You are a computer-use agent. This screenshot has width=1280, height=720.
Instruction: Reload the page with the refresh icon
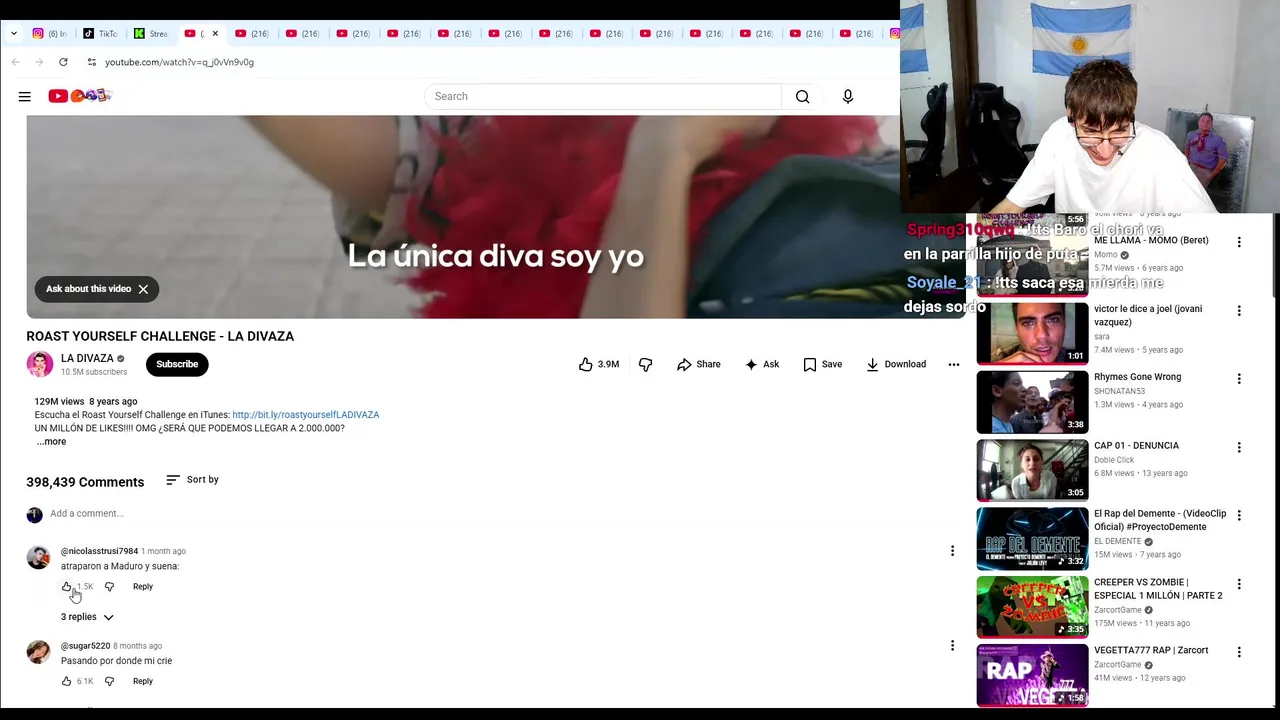click(63, 62)
